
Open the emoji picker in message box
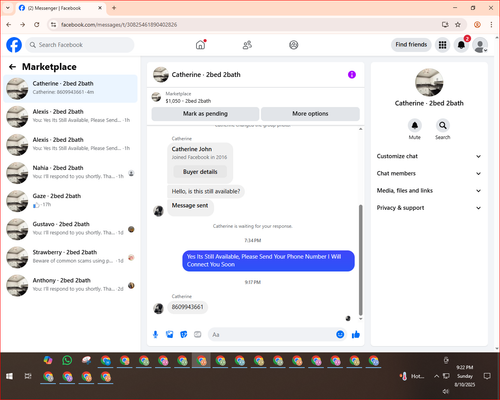click(x=340, y=334)
